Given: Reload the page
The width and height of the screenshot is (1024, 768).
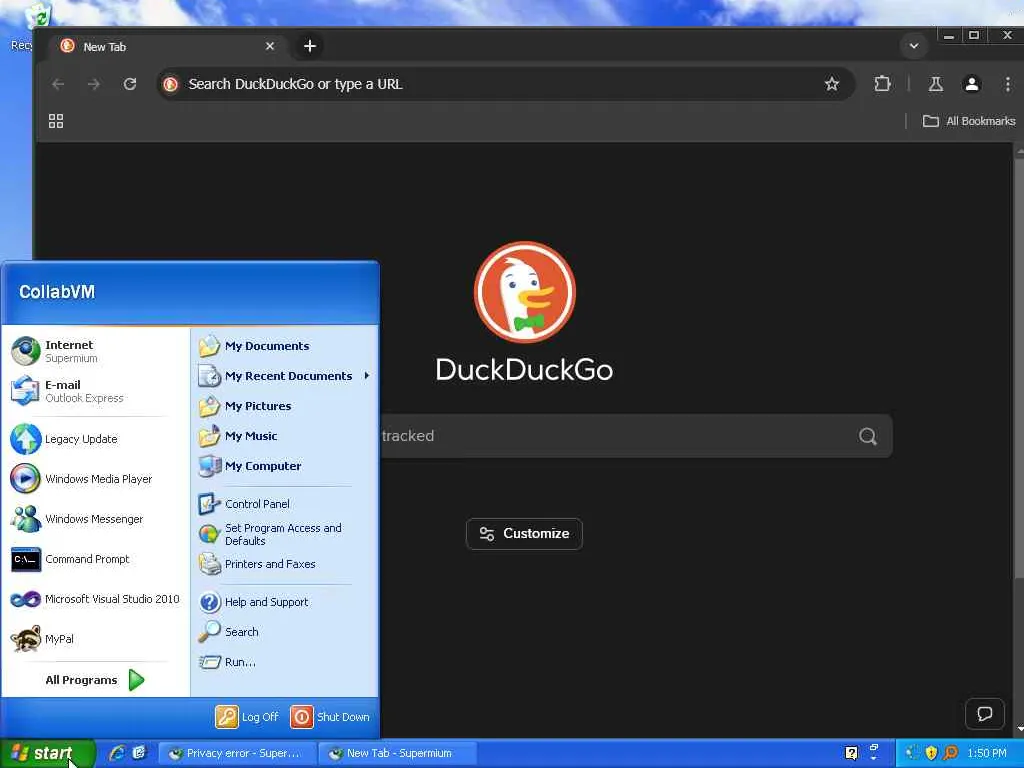Looking at the screenshot, I should 130,84.
